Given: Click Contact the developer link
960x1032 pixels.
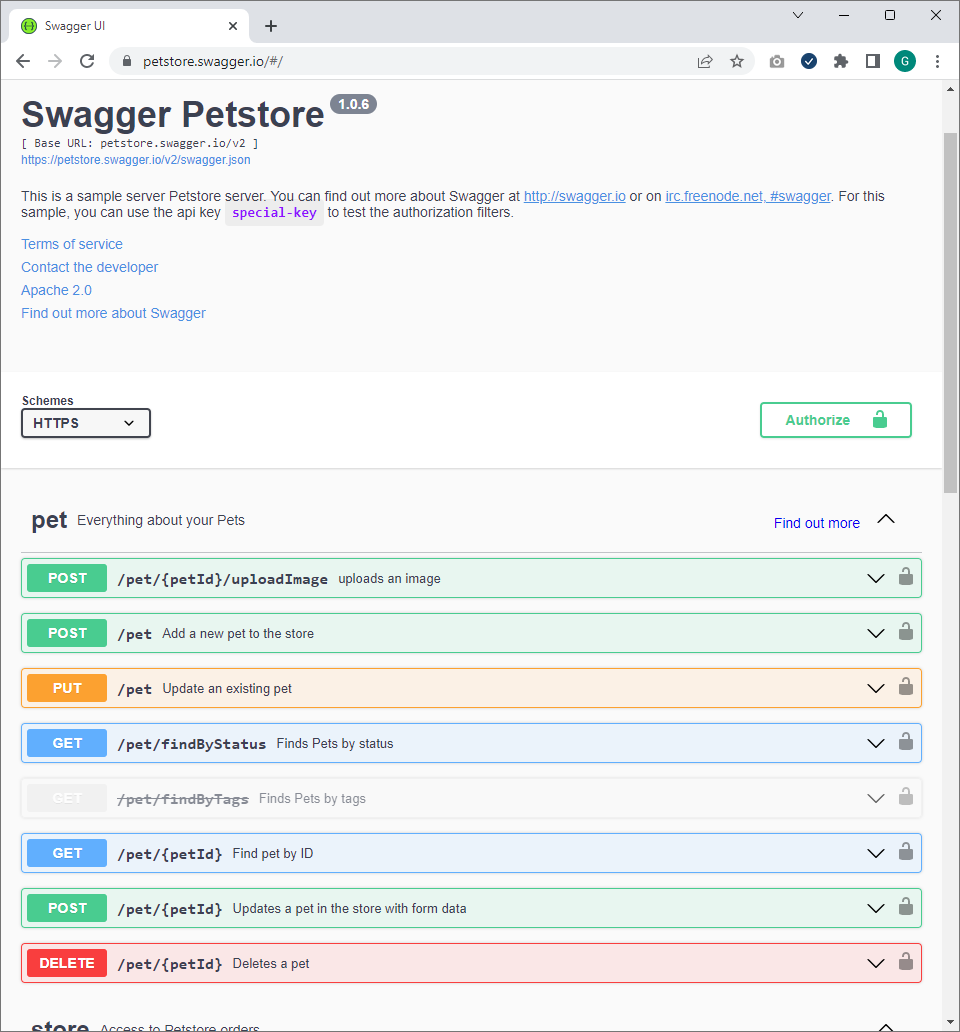Looking at the screenshot, I should tap(89, 267).
